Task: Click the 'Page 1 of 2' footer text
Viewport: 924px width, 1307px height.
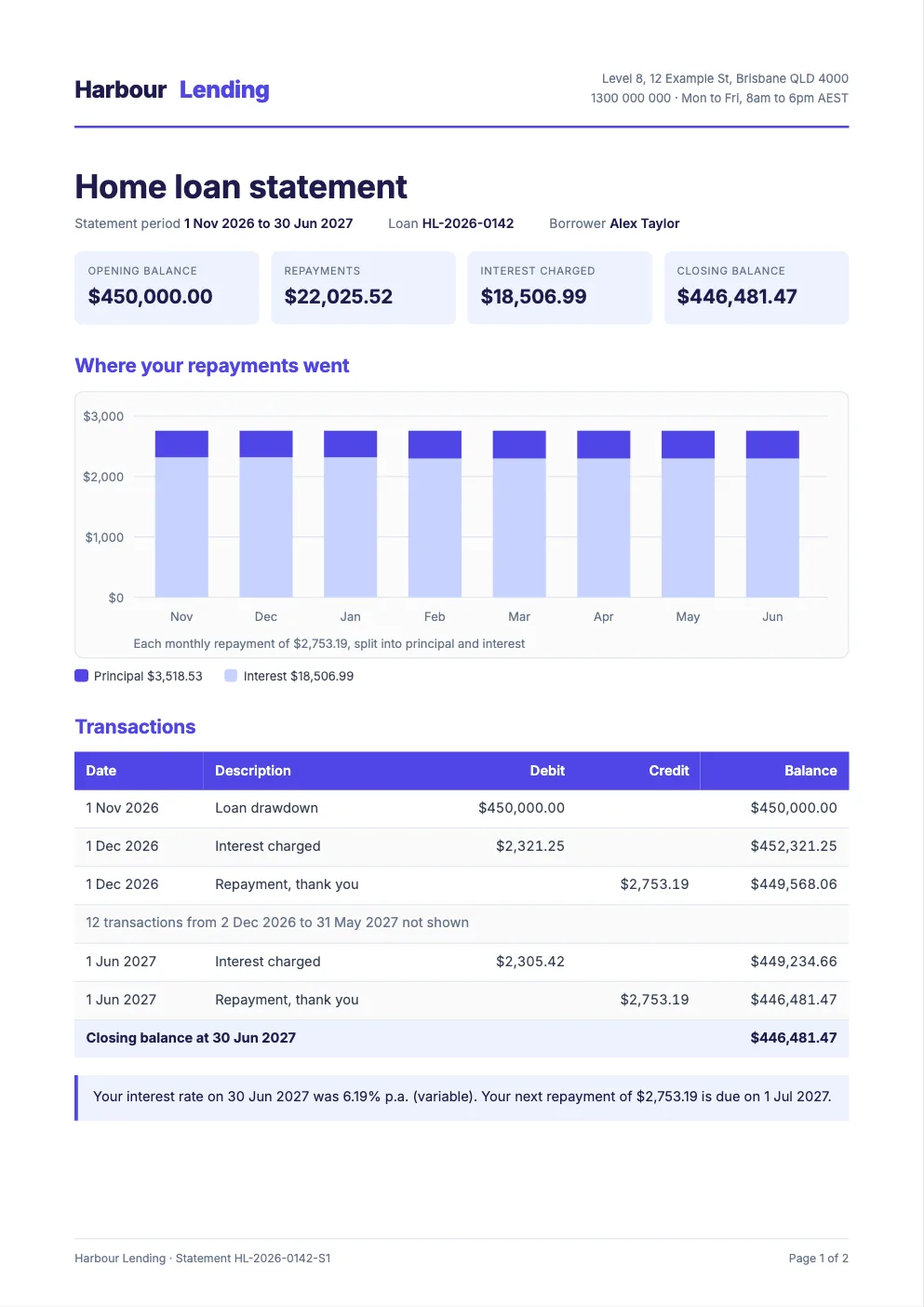Action: [x=819, y=1259]
